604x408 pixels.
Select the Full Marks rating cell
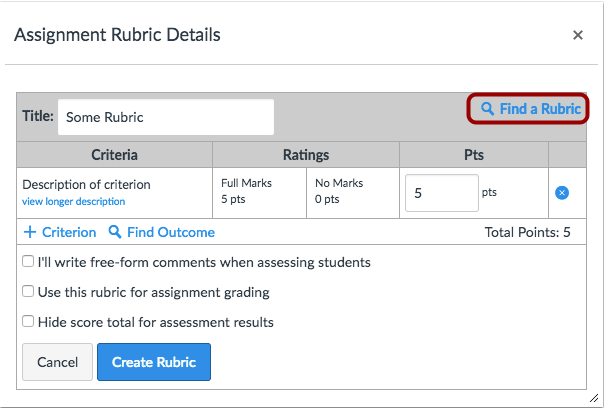coord(258,191)
